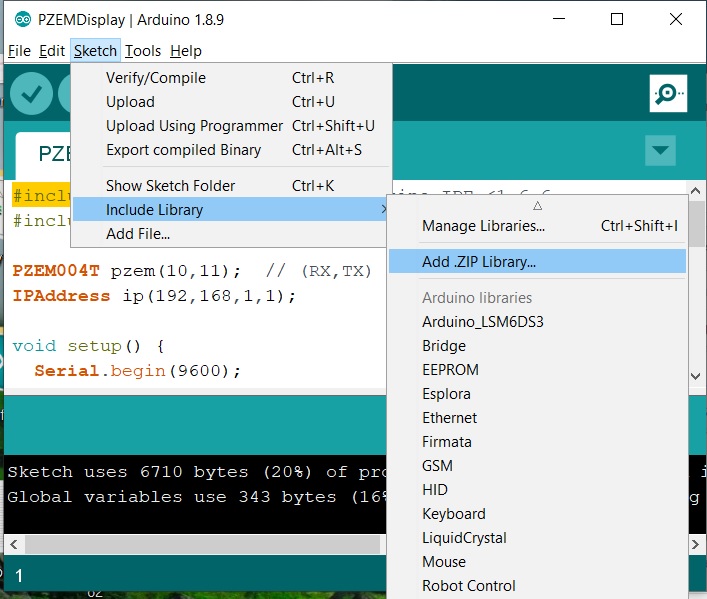The width and height of the screenshot is (707, 599).
Task: Click the Verify checkmark toolbar button
Action: click(31, 94)
